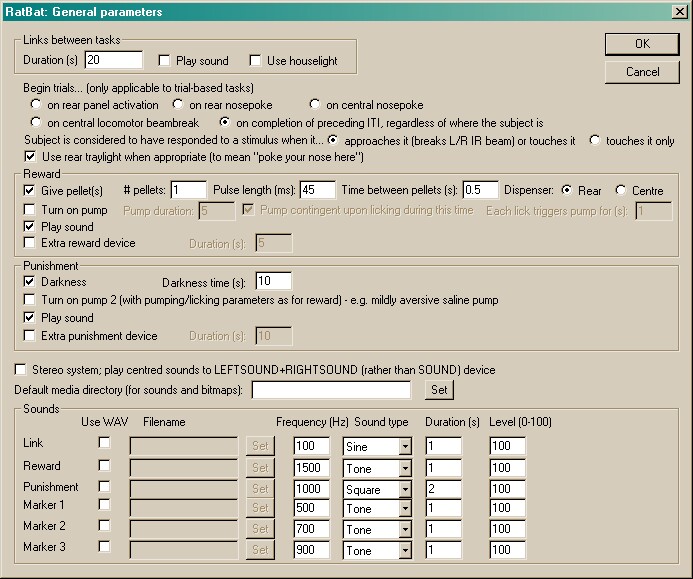Open Sound type dropdown for Punishment
Viewport: 693px width, 579px height.
[x=405, y=489]
